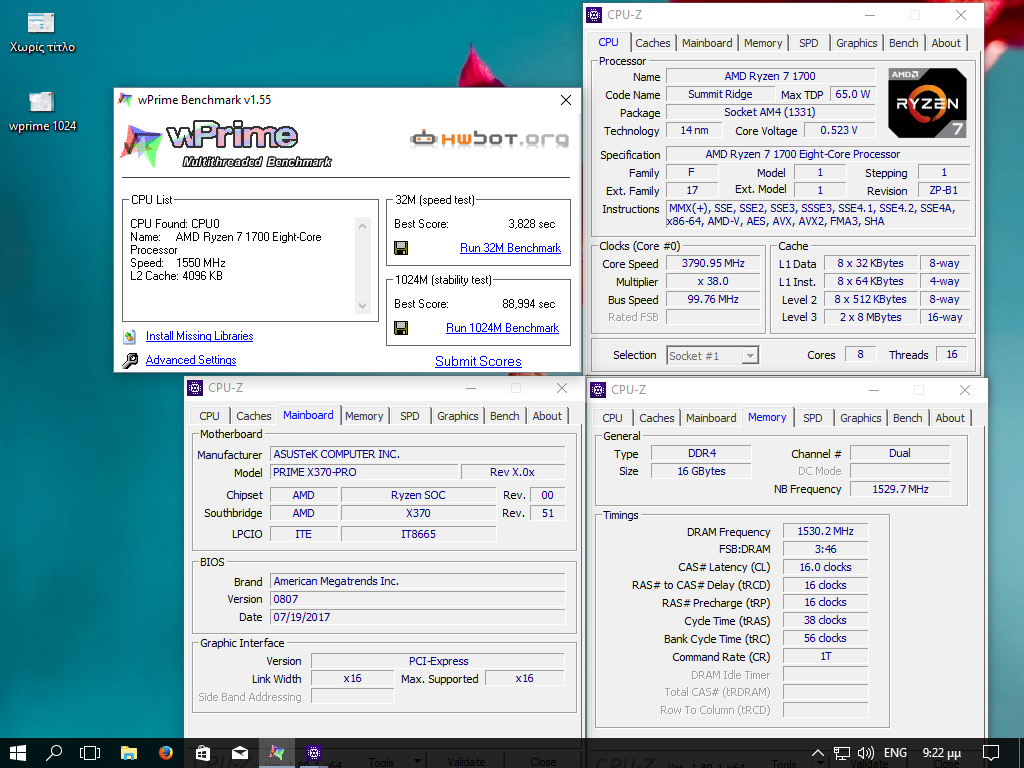Open Memory tab in Mainboard CPU-Z window
Viewport: 1024px width, 768px height.
[x=364, y=416]
